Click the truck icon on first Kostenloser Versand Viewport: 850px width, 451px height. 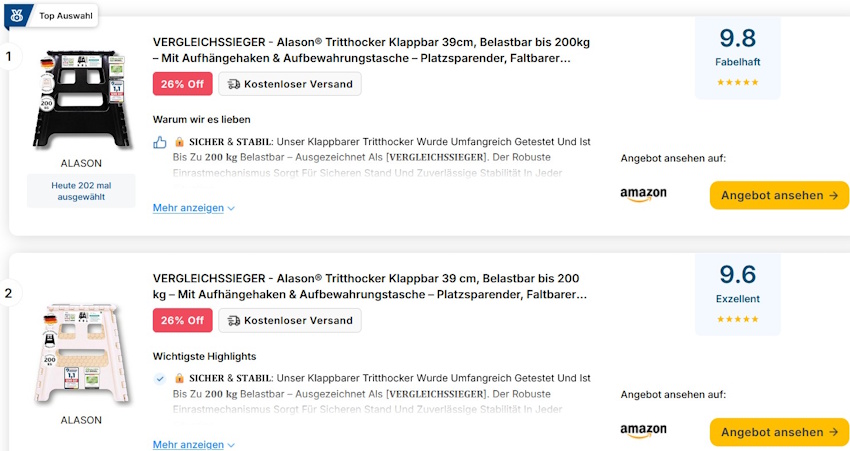pyautogui.click(x=234, y=84)
